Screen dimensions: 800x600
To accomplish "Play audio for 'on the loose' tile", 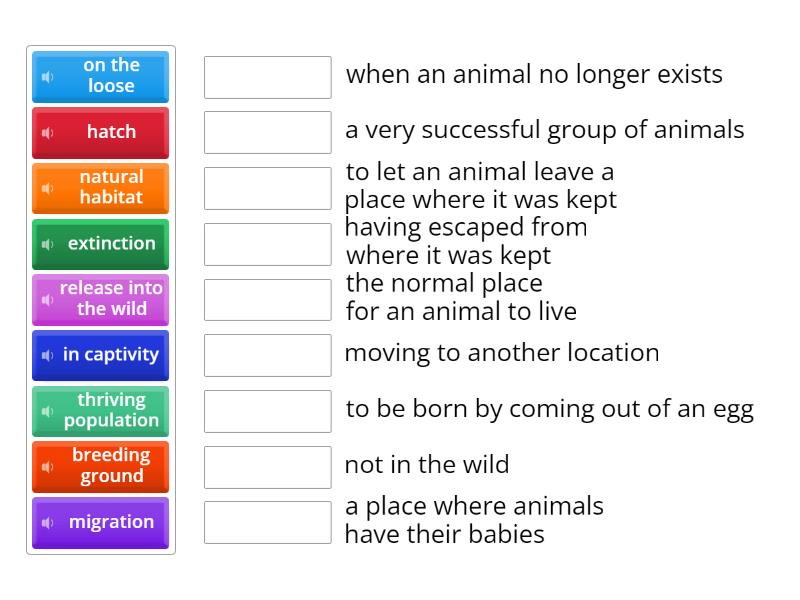I will point(47,77).
